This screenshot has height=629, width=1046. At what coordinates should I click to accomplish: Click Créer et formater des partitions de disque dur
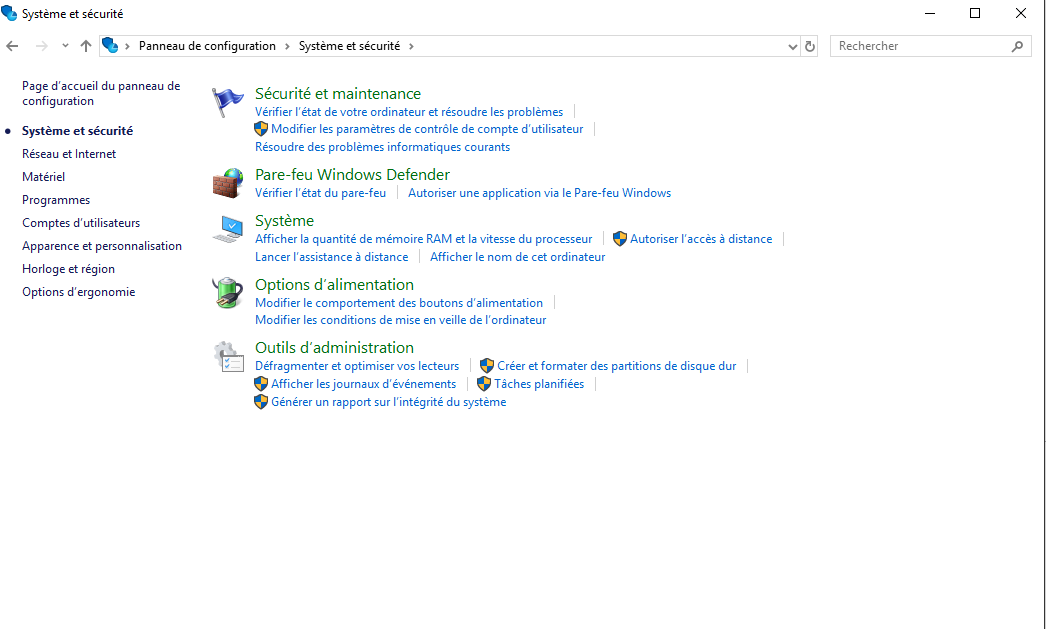[x=616, y=366]
